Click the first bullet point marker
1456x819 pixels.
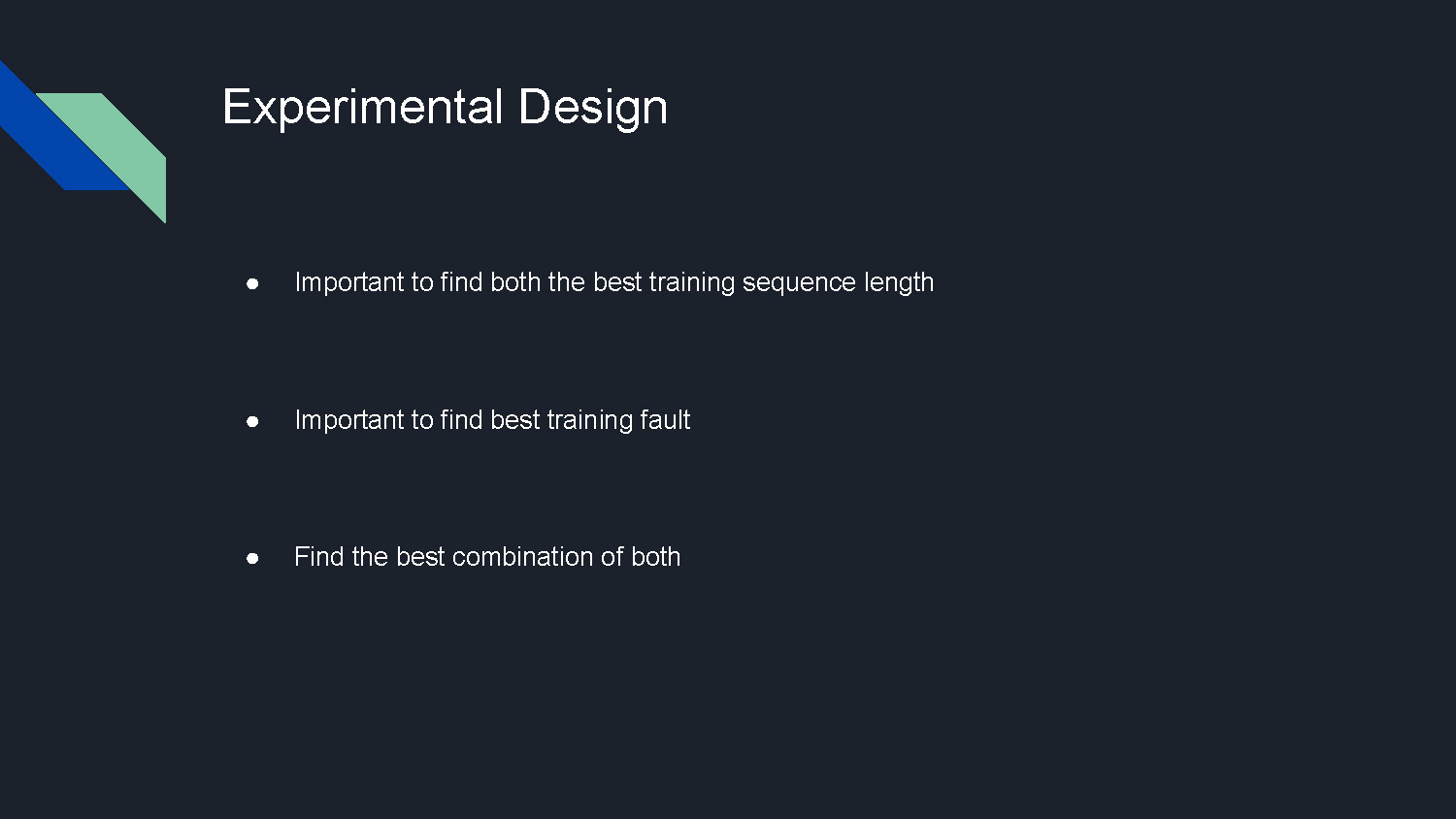252,283
